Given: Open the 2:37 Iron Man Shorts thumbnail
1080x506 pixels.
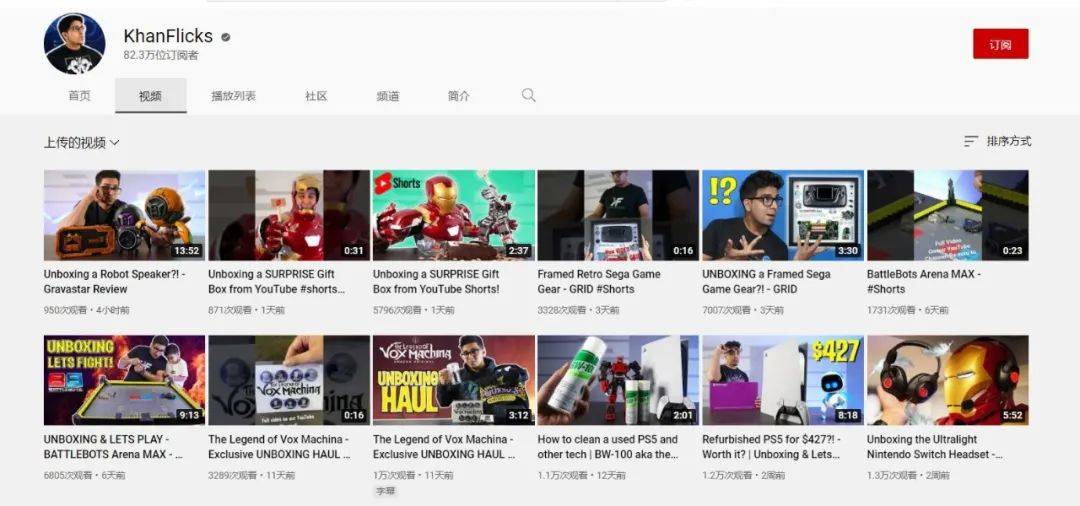Looking at the screenshot, I should [453, 215].
